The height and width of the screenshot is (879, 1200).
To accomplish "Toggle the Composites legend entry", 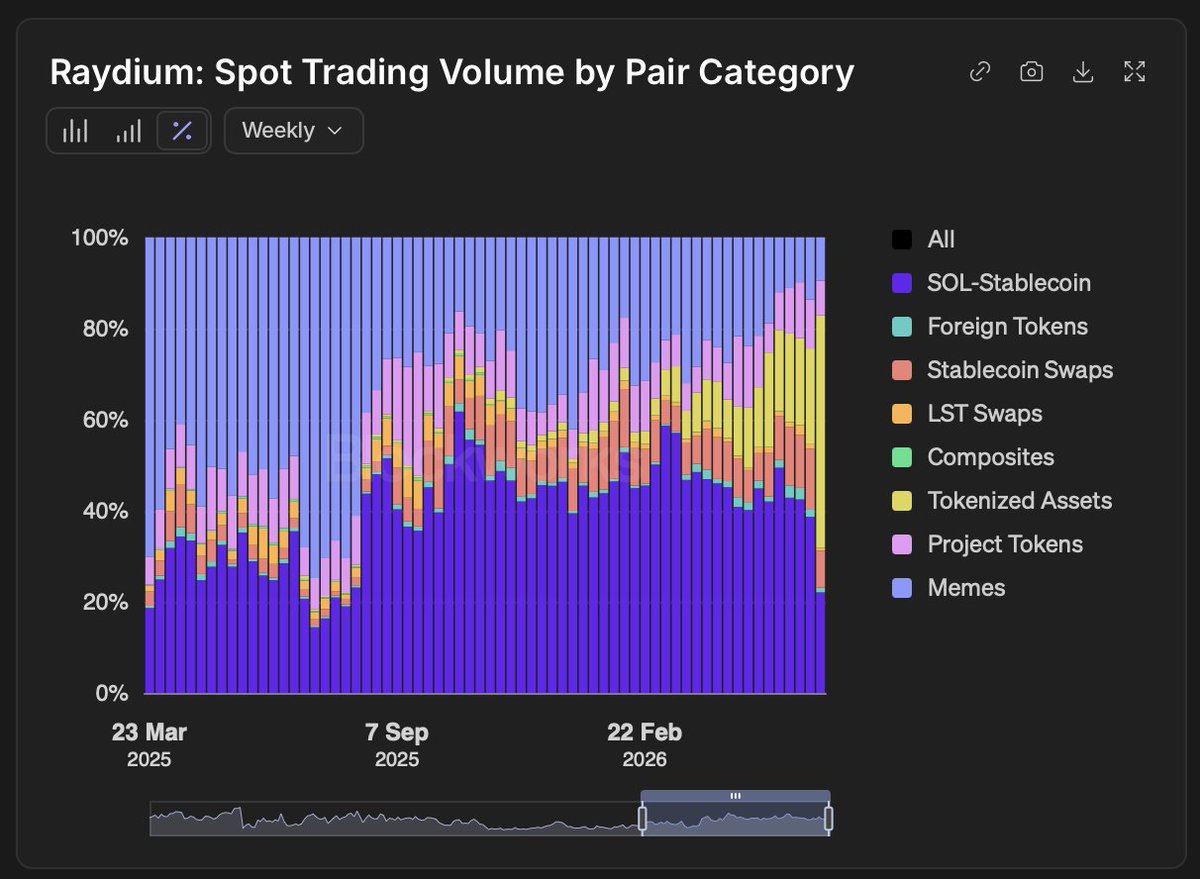I will coord(972,457).
